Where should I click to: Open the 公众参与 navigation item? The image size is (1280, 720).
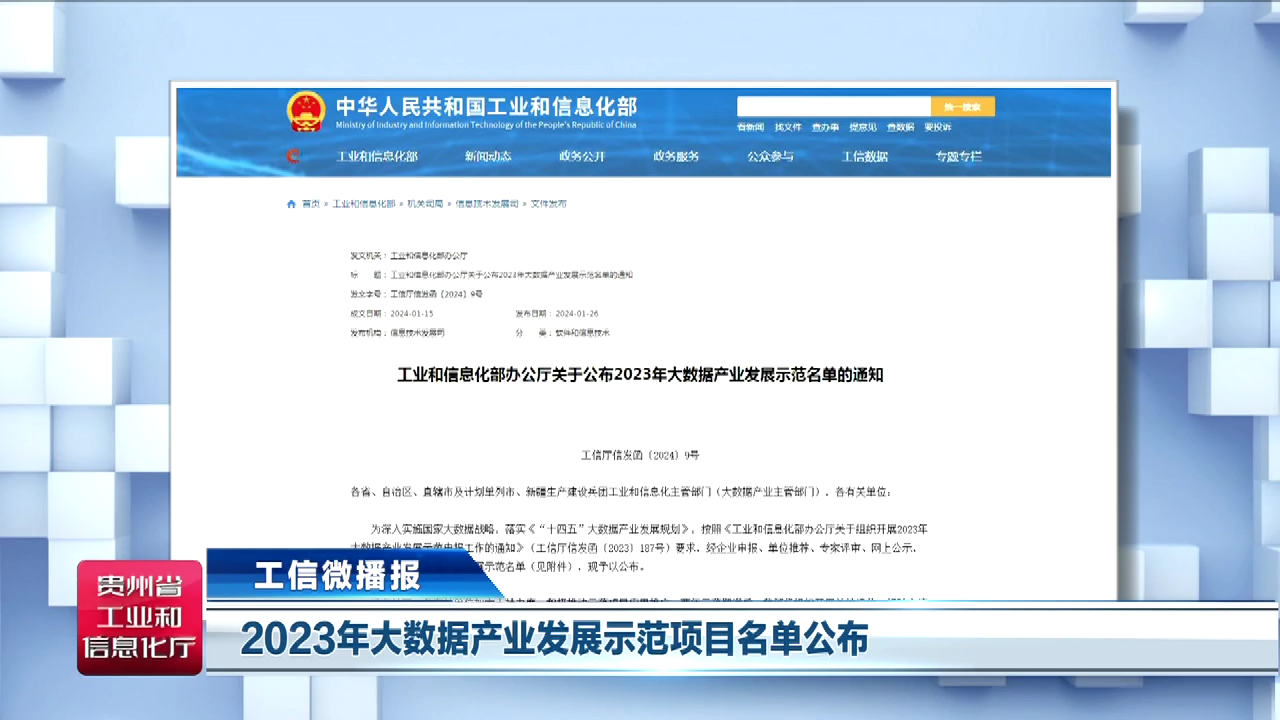[770, 157]
